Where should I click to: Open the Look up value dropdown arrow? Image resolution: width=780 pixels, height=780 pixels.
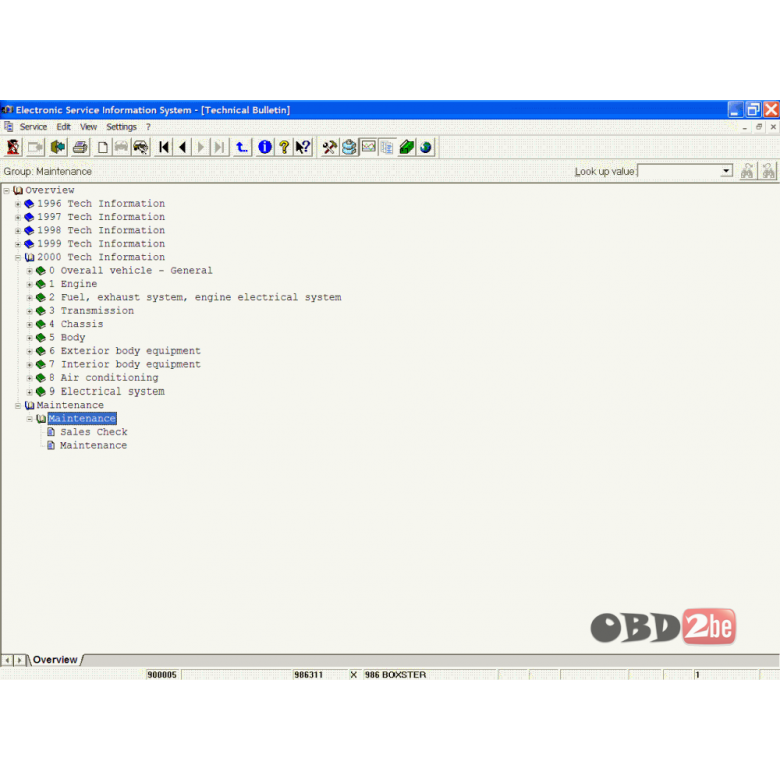click(x=726, y=171)
